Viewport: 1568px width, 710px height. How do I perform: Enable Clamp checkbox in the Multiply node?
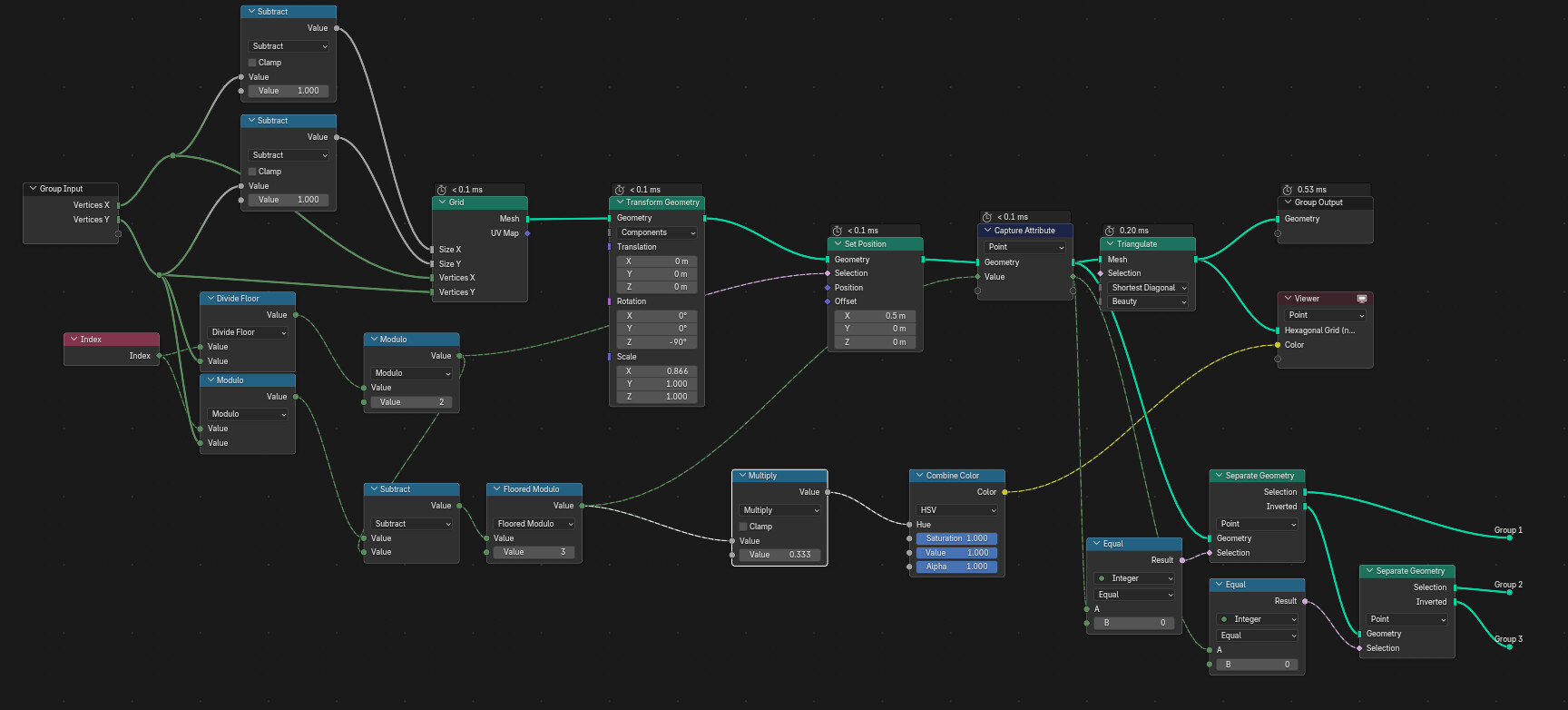click(x=743, y=527)
